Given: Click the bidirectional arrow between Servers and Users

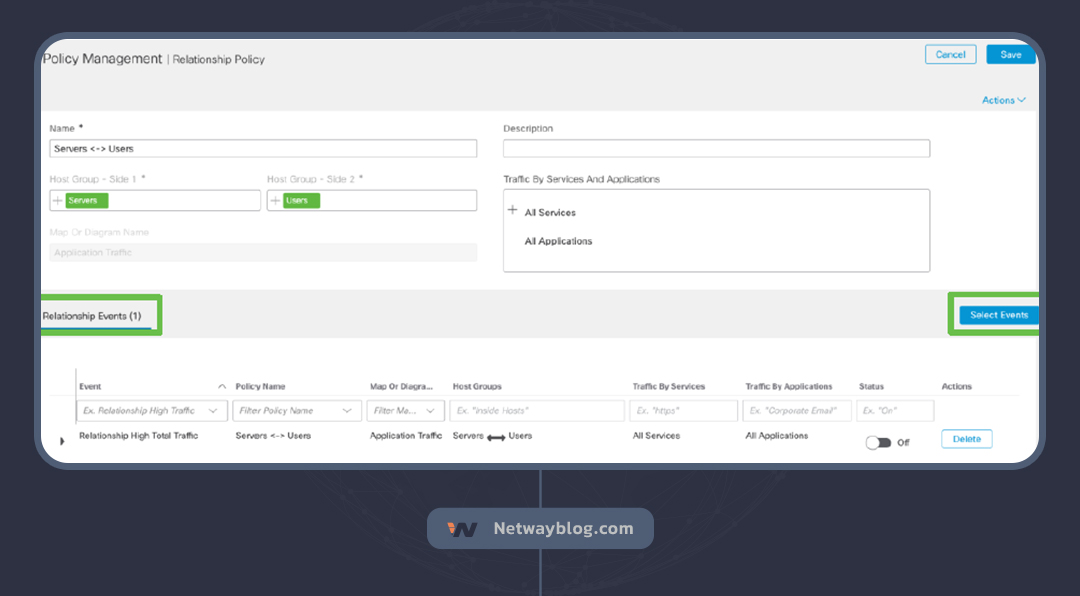Looking at the screenshot, I should (x=496, y=438).
